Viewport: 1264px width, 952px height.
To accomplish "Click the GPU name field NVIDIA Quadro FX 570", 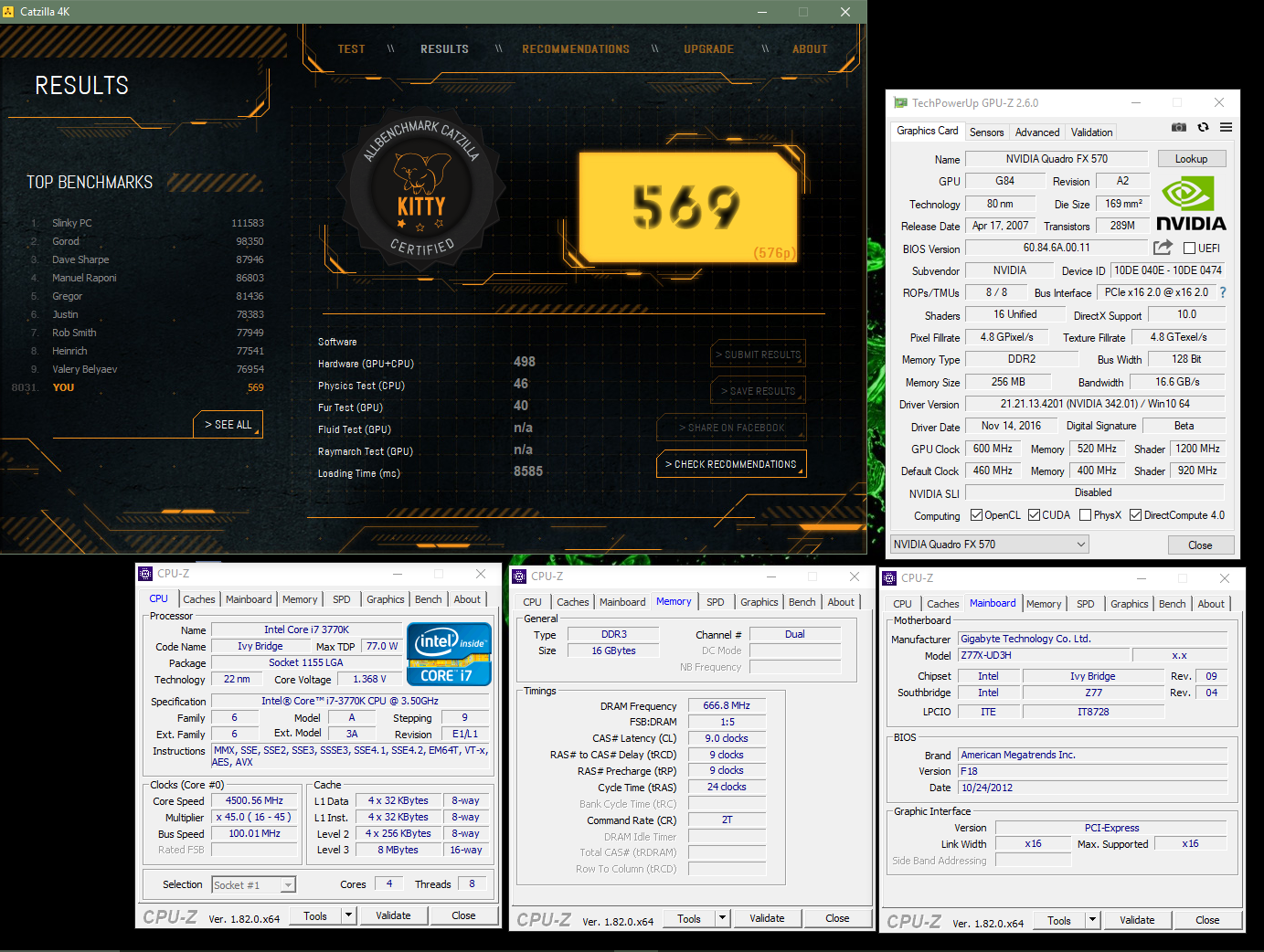I will coord(1057,159).
